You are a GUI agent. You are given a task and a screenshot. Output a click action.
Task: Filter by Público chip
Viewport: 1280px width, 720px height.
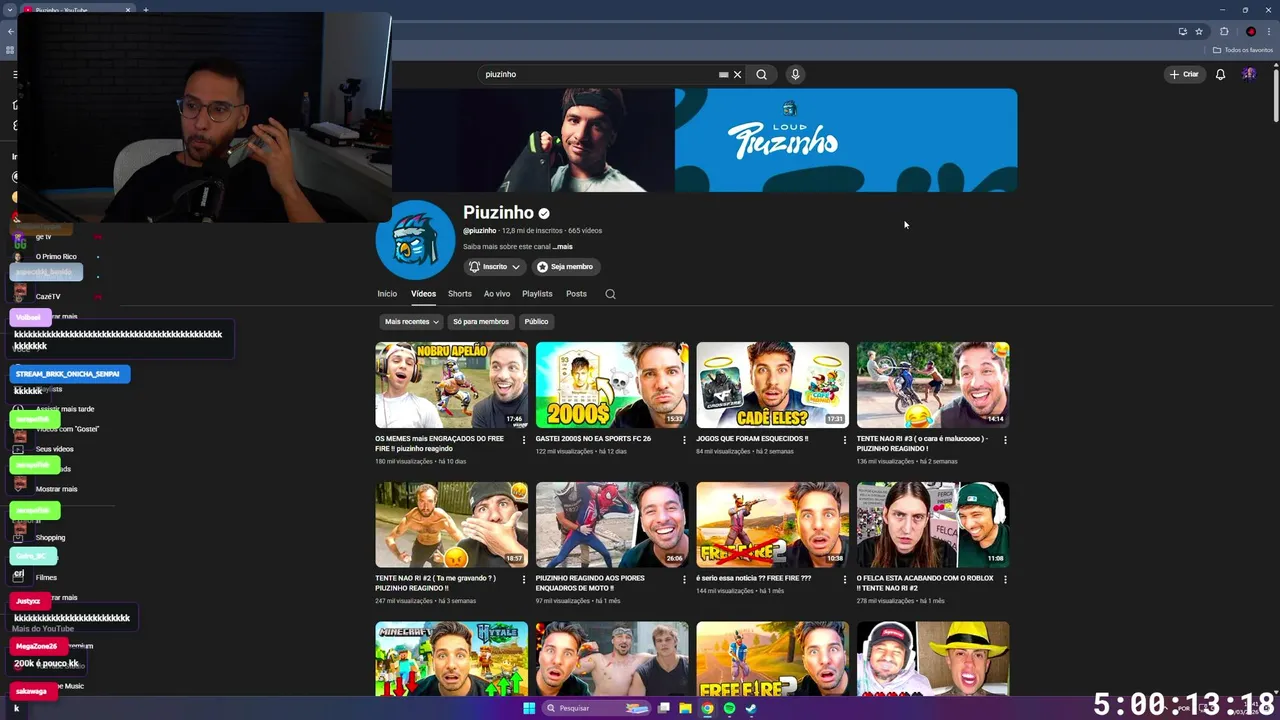point(536,322)
